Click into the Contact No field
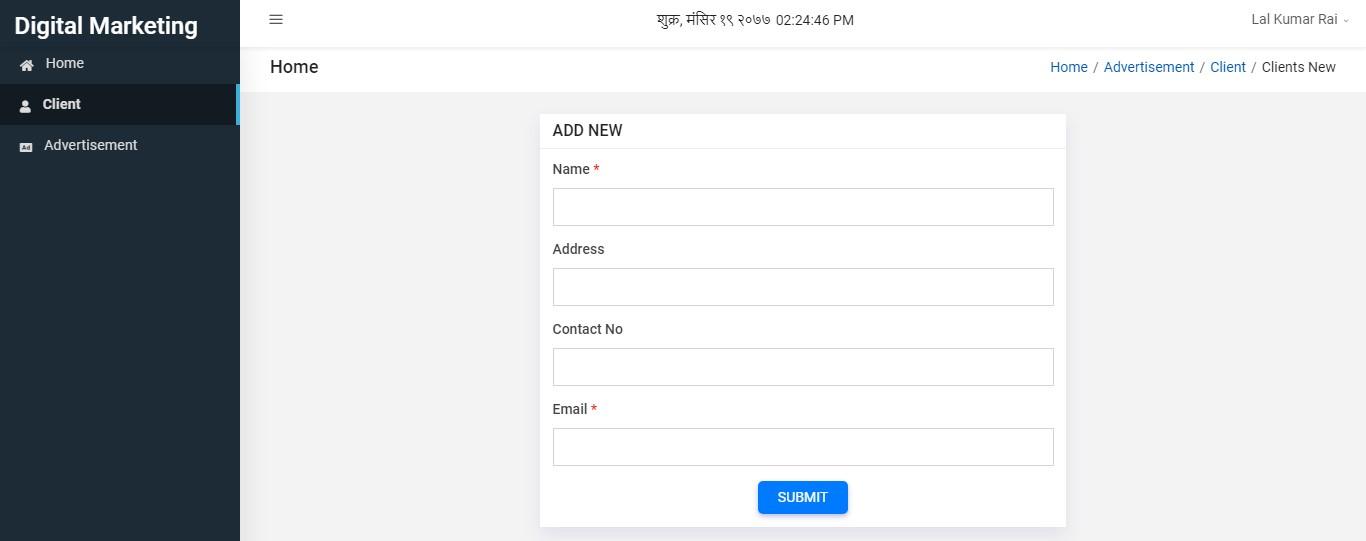Image resolution: width=1366 pixels, height=541 pixels. coord(803,367)
